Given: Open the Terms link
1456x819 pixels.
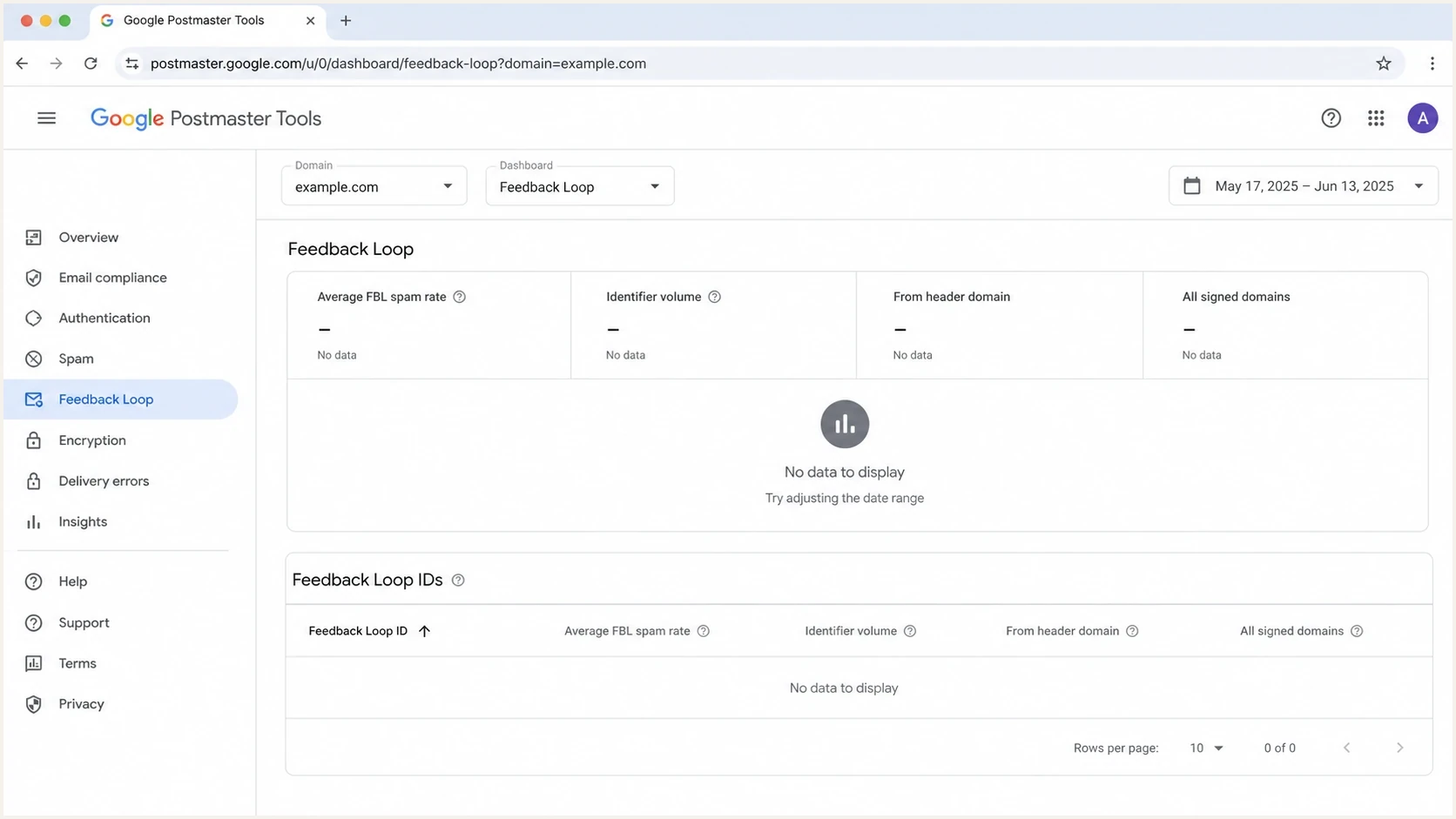Looking at the screenshot, I should click(122, 663).
